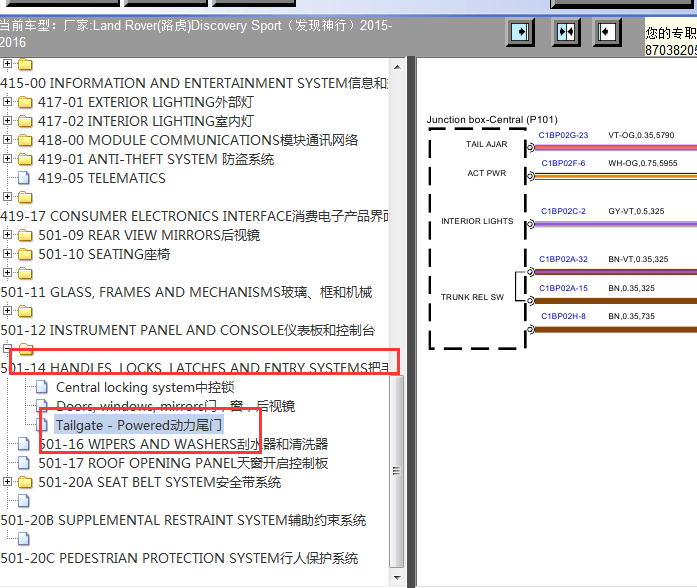Click the Junction box-Central (P101) label
This screenshot has width=697, height=588.
492,120
